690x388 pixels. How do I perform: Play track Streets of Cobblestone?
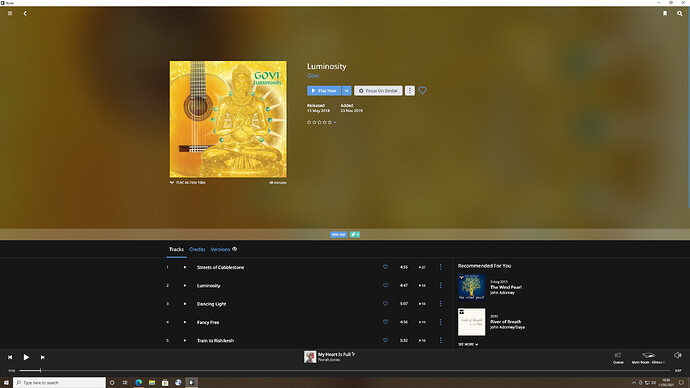tap(185, 267)
